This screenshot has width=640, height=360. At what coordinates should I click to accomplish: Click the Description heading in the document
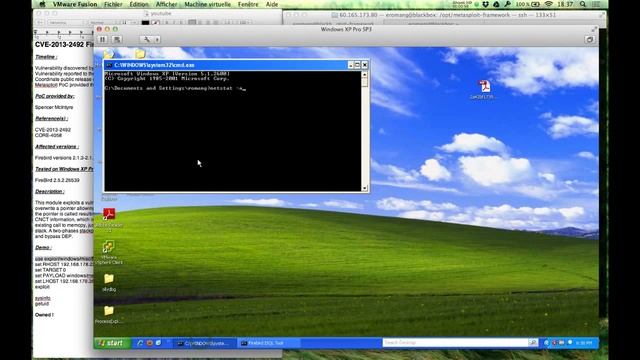pyautogui.click(x=50, y=191)
